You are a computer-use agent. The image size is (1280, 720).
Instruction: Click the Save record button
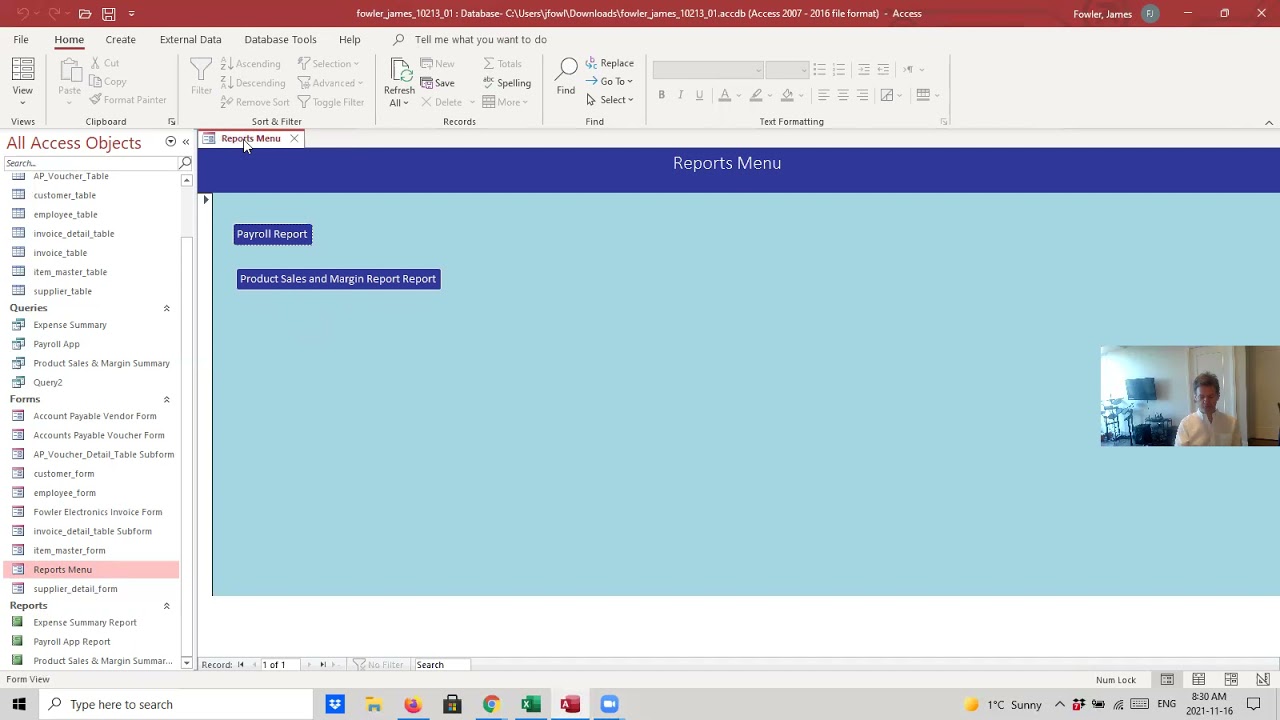pyautogui.click(x=438, y=83)
